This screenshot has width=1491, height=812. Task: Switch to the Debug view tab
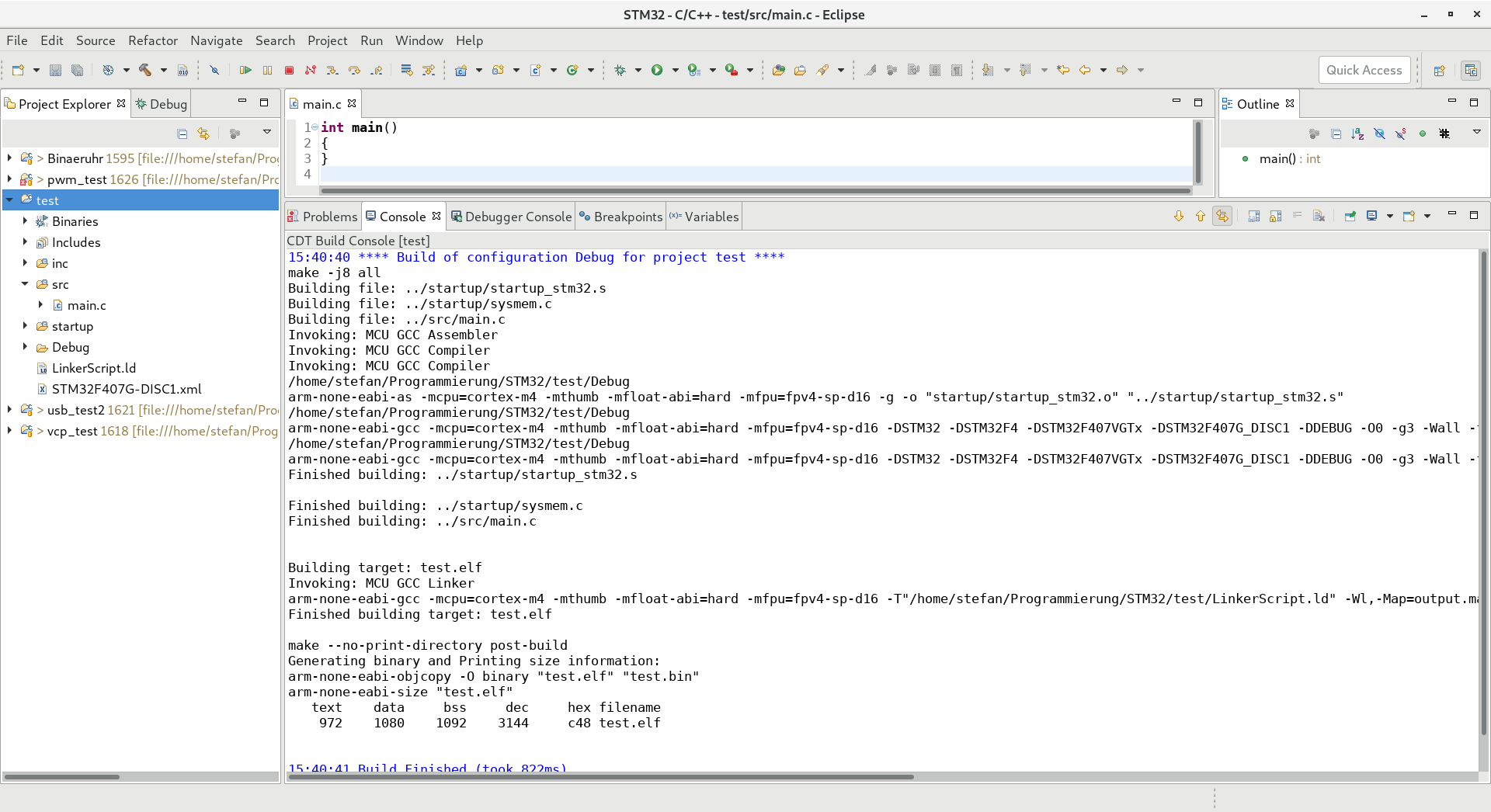(162, 104)
